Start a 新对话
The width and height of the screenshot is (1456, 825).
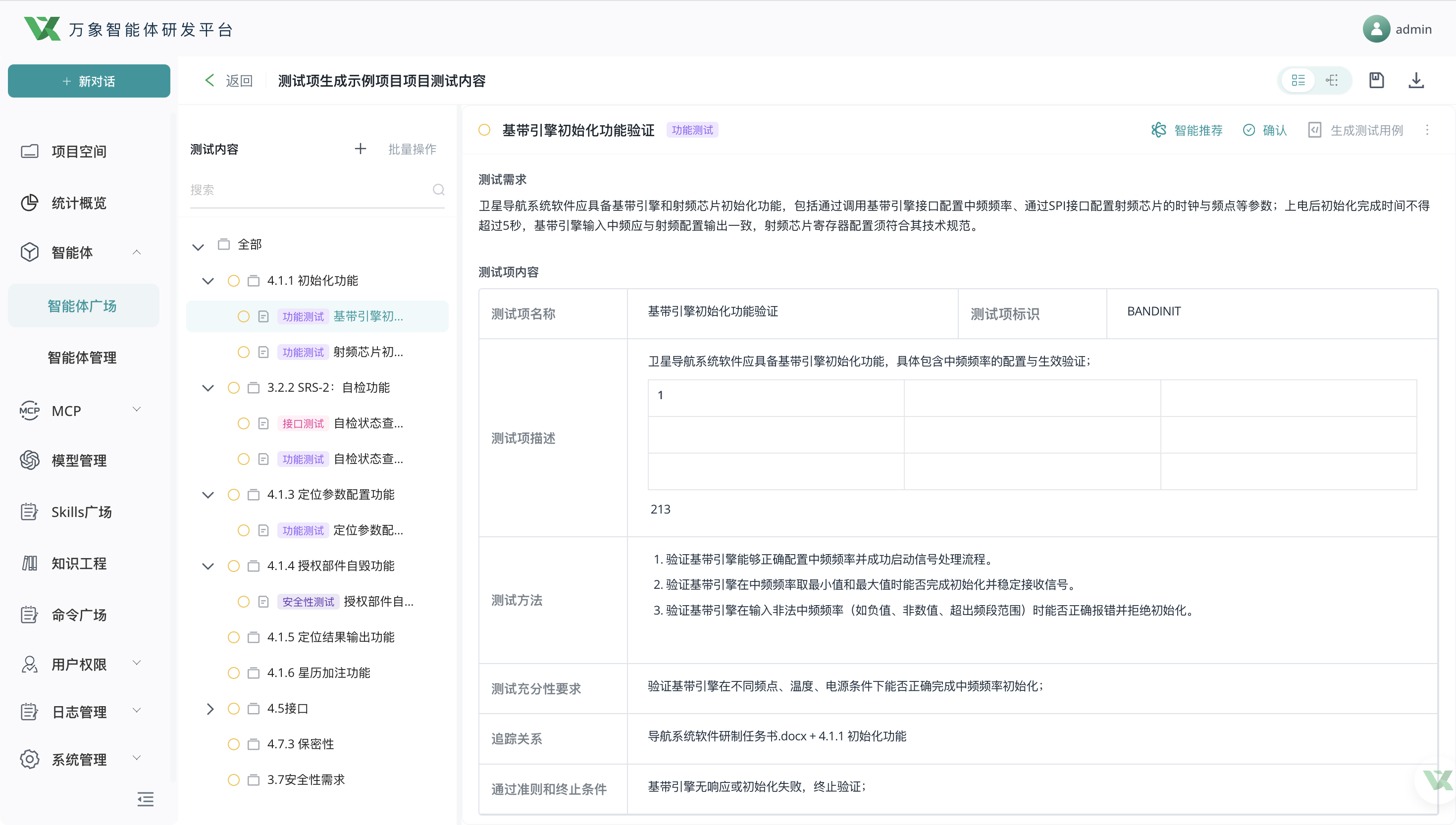[x=89, y=81]
